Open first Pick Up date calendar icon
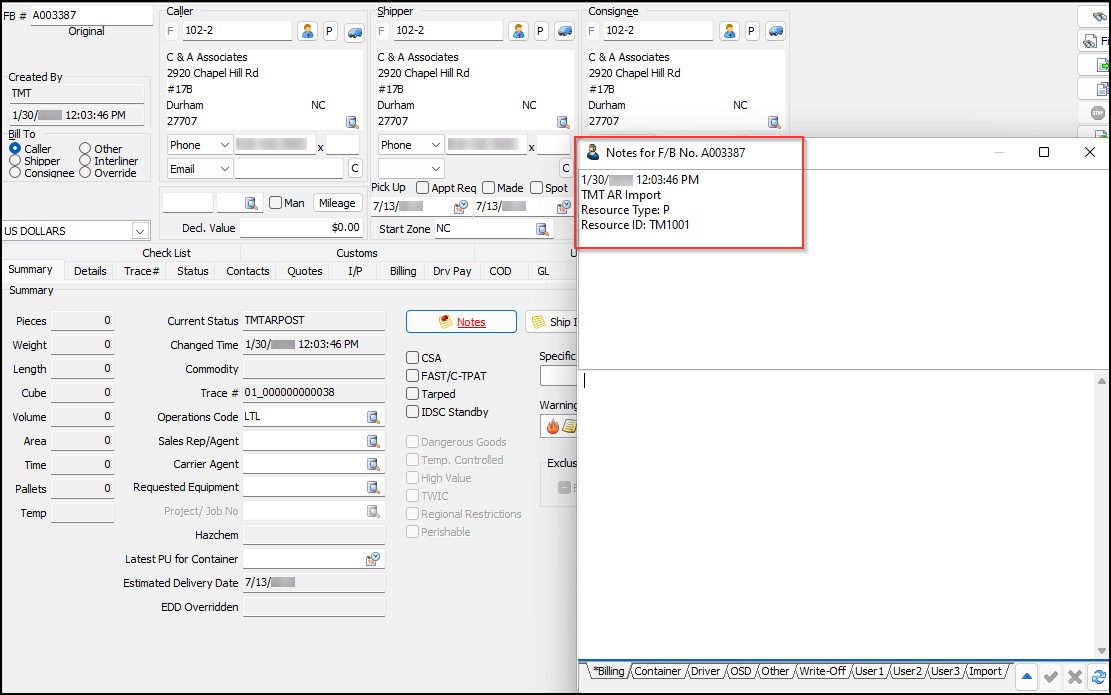Viewport: 1111px width, 695px height. 461,206
